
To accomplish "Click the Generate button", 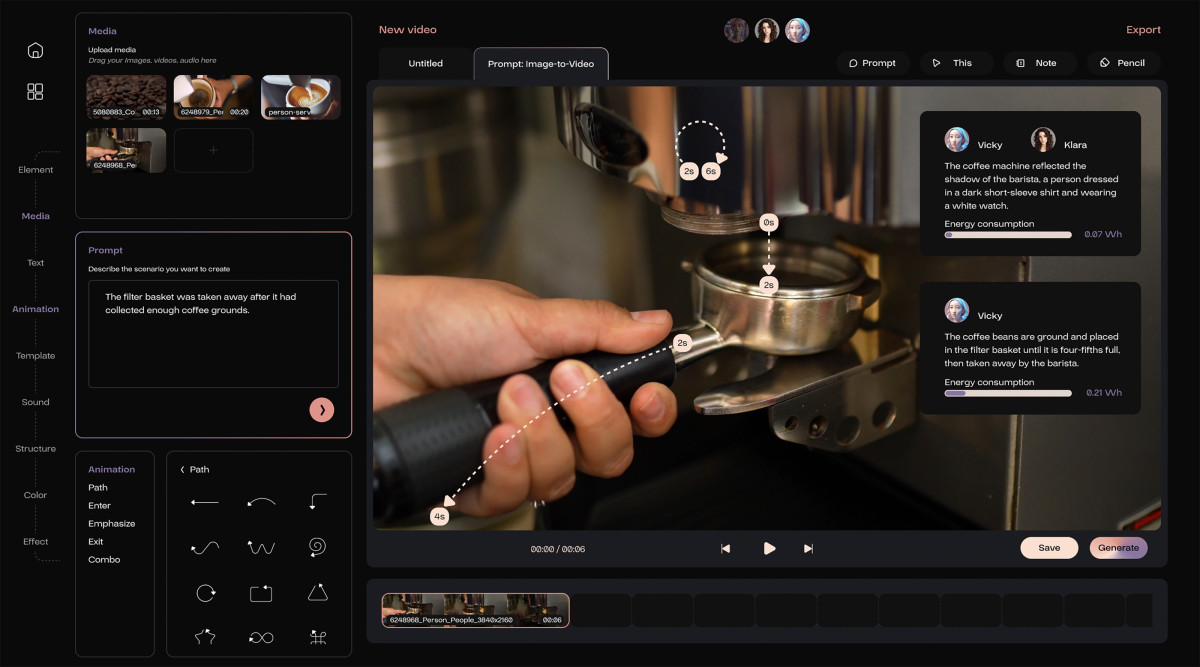I will click(x=1118, y=548).
